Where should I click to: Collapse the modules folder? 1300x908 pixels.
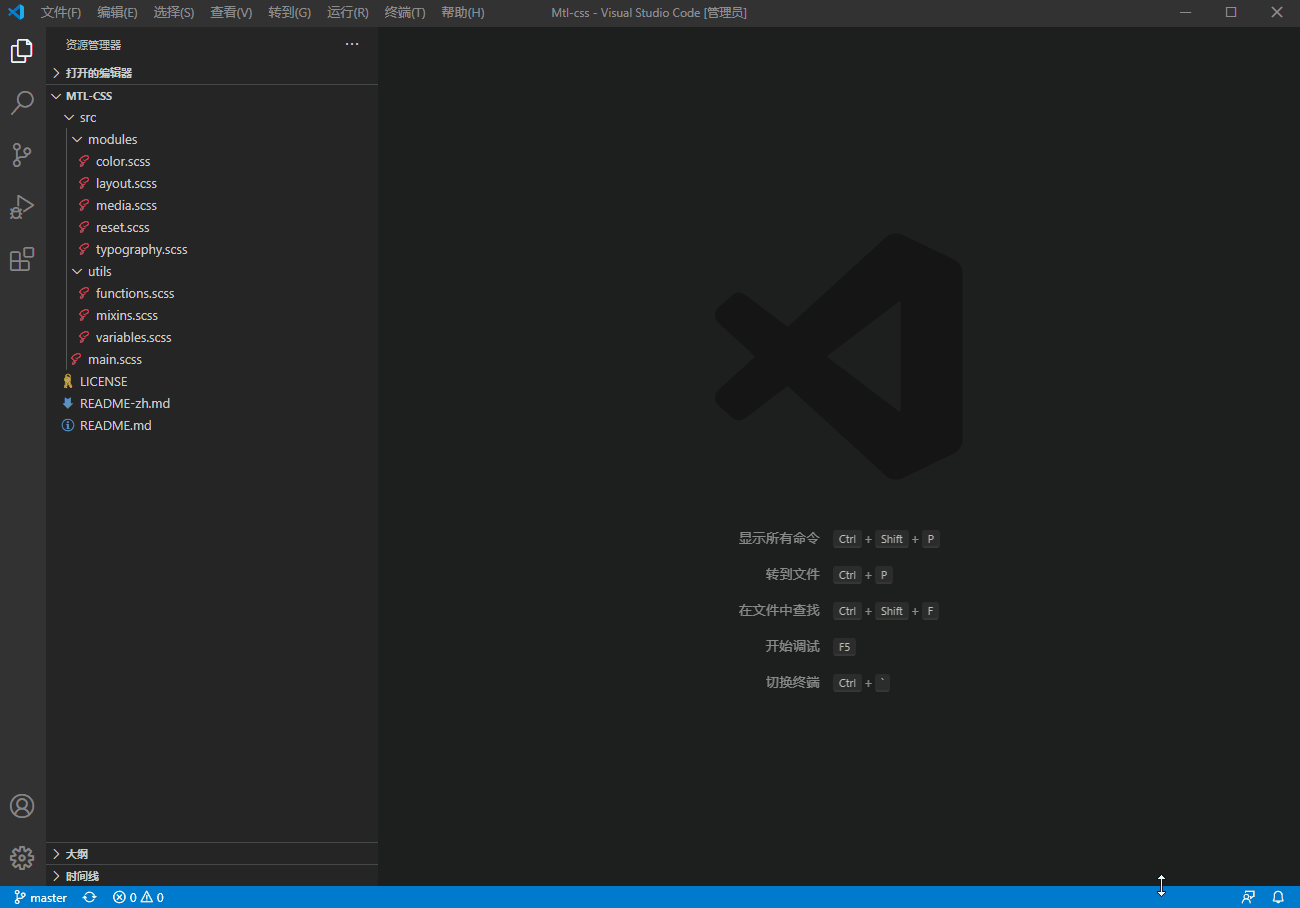(212, 139)
